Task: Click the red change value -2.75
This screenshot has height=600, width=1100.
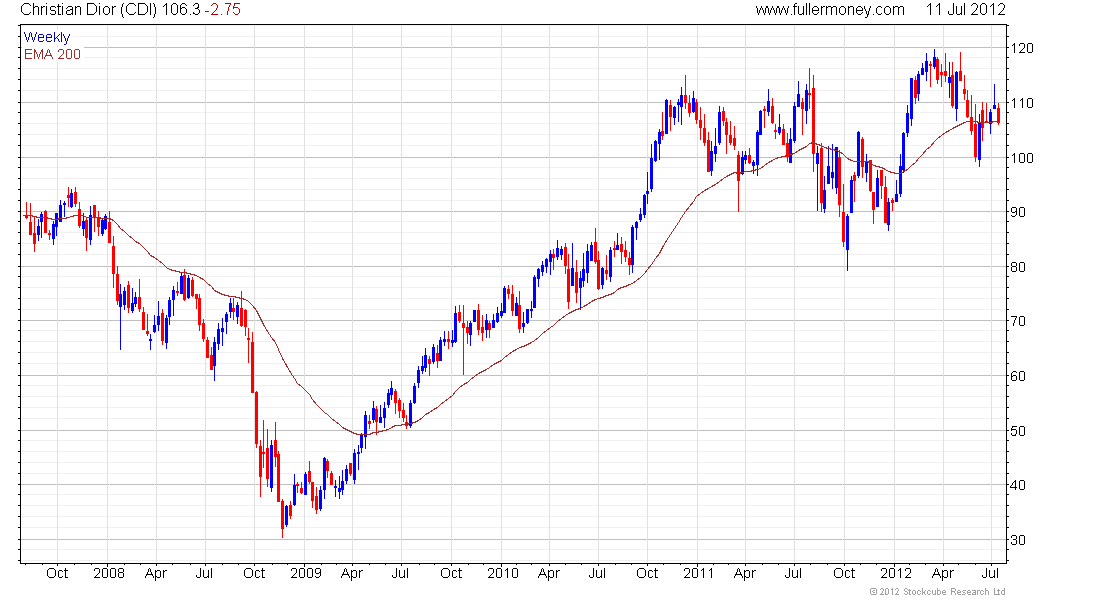Action: [222, 10]
